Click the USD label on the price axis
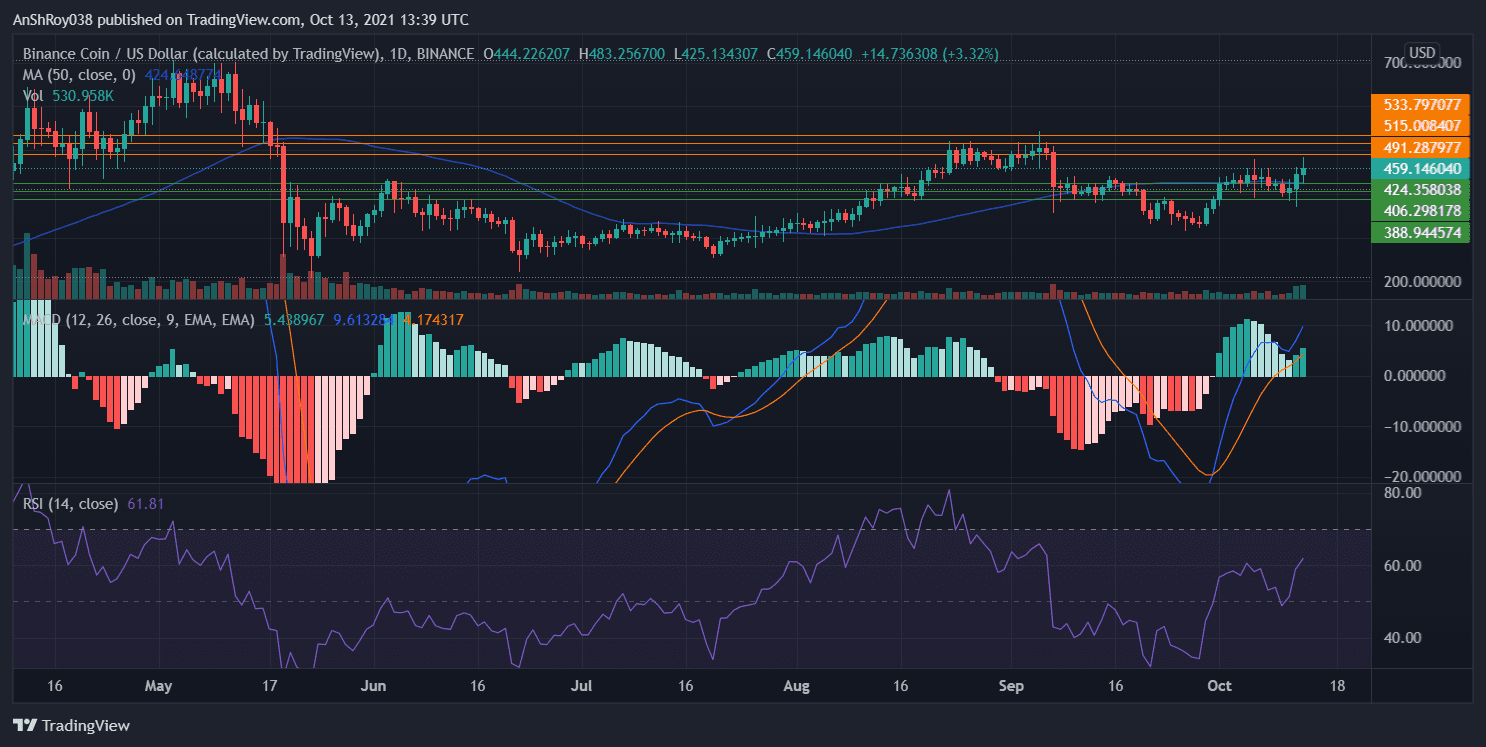Image resolution: width=1486 pixels, height=747 pixels. pos(1422,52)
